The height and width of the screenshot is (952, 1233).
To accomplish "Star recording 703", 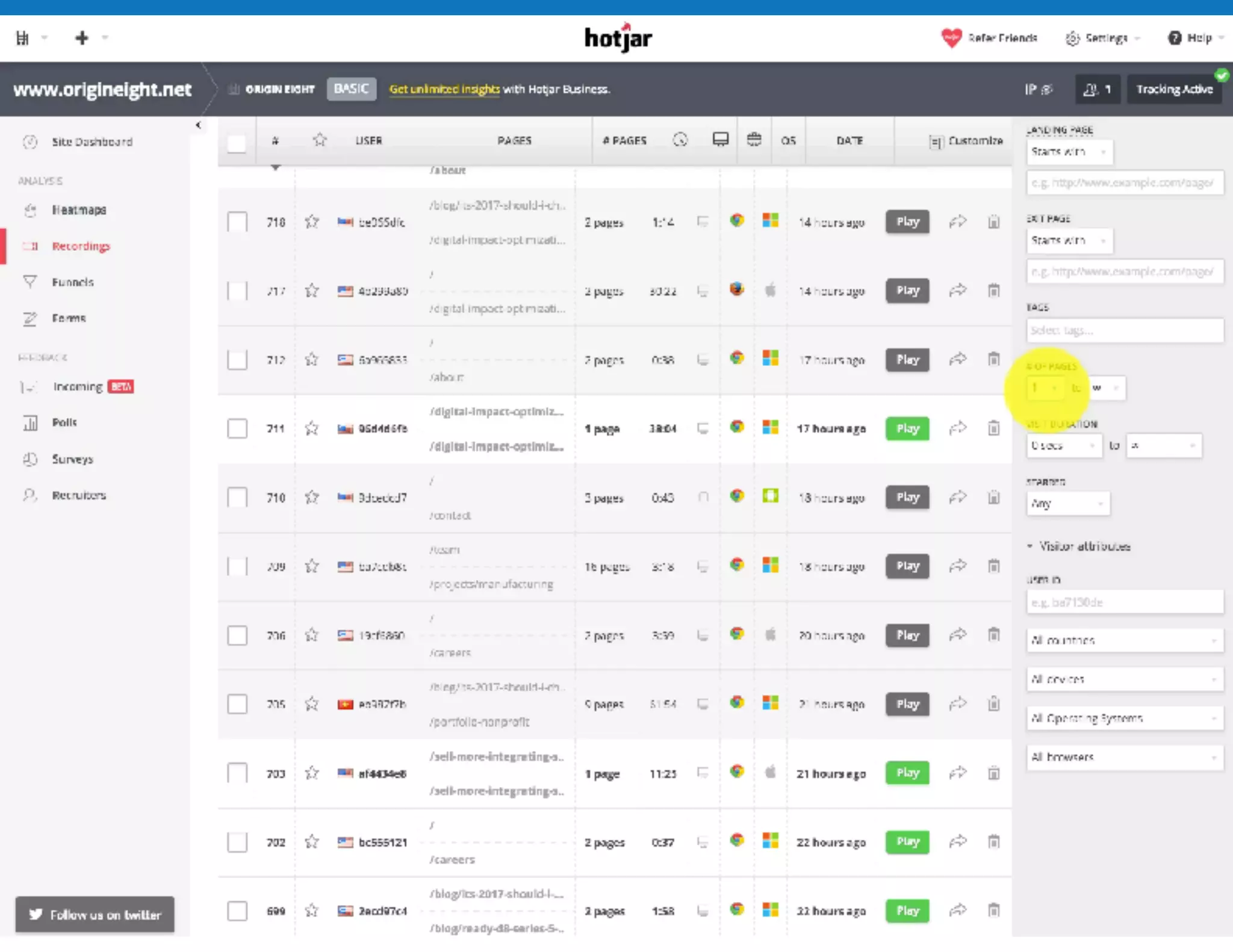I will click(x=311, y=773).
